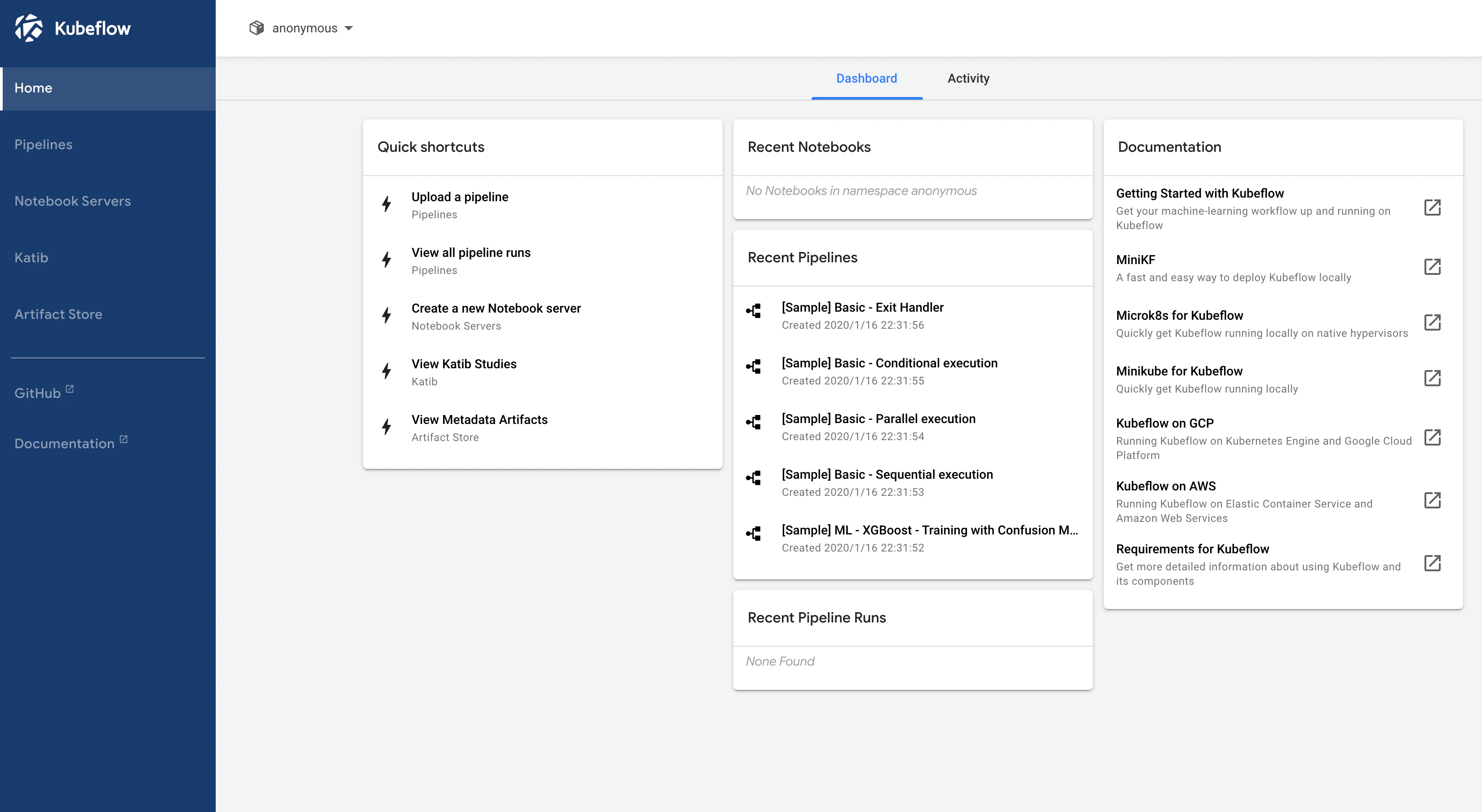The height and width of the screenshot is (812, 1482).
Task: Click pipeline icon for Basic - Exit Handler
Action: (x=754, y=311)
